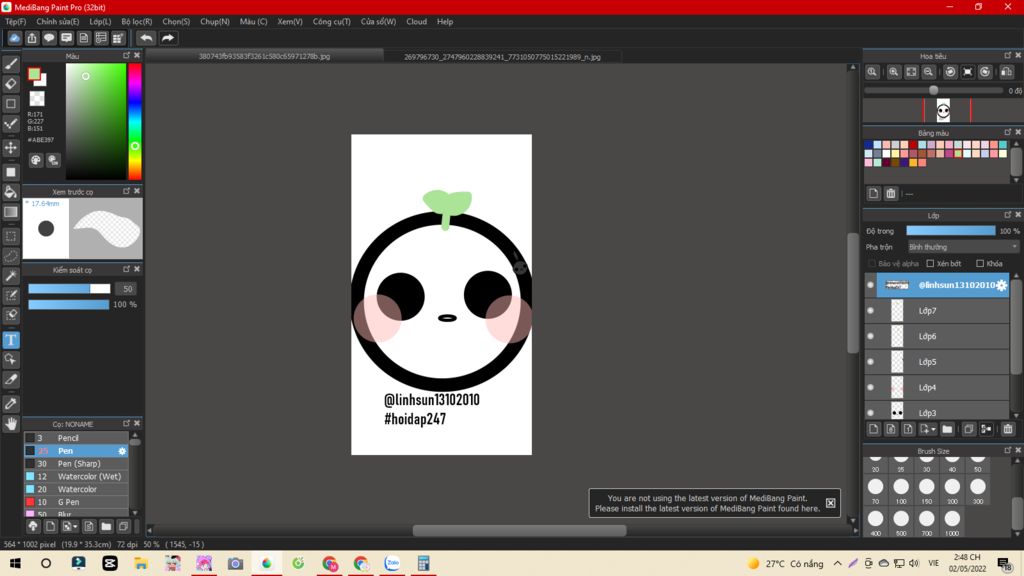Switch to the 380743fb93583f3261c580c65971278b.jpg tab

point(264,56)
